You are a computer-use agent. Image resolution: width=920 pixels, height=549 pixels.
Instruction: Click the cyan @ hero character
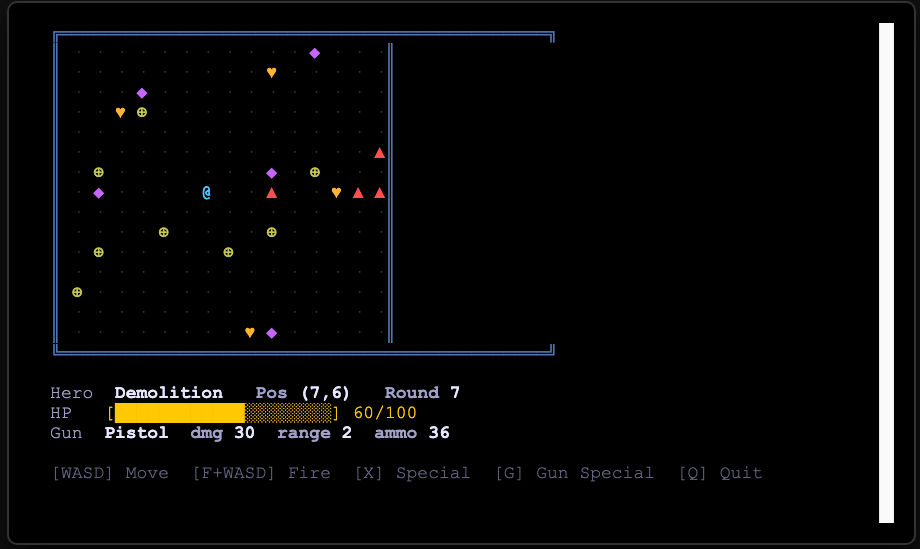pyautogui.click(x=207, y=192)
